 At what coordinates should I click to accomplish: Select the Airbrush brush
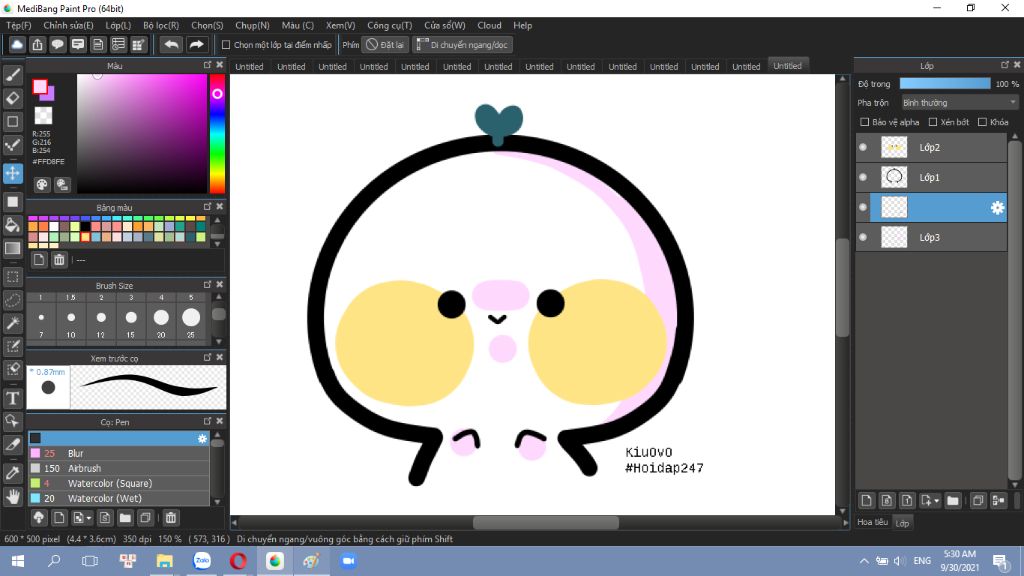118,468
